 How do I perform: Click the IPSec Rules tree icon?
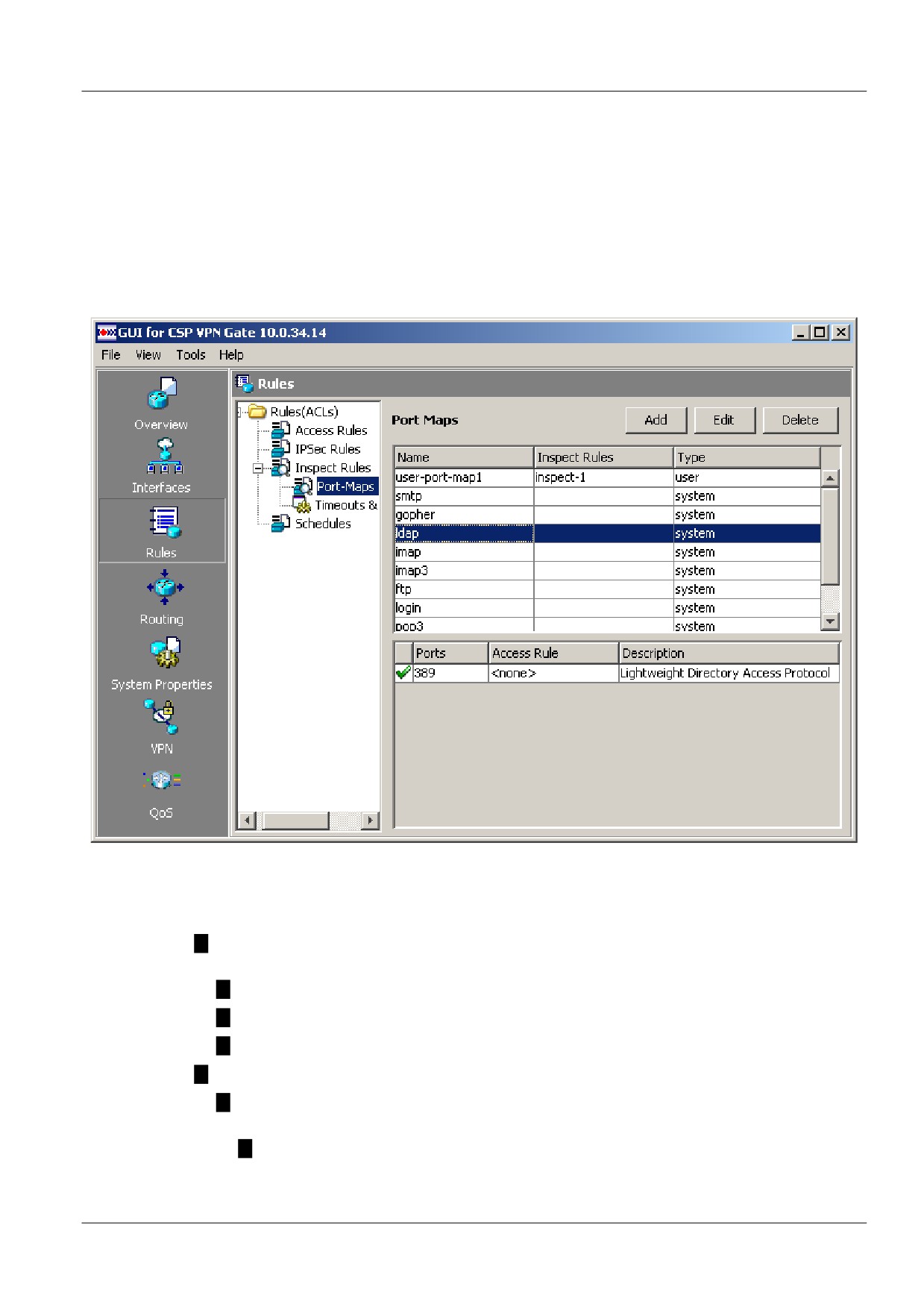280,449
